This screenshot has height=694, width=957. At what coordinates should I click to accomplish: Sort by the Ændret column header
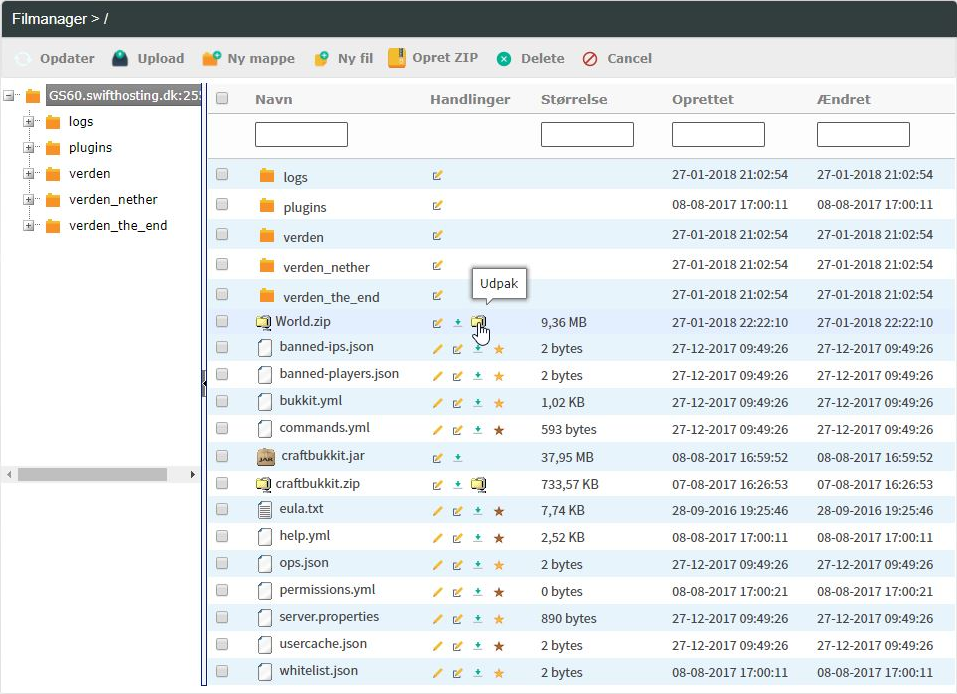843,99
